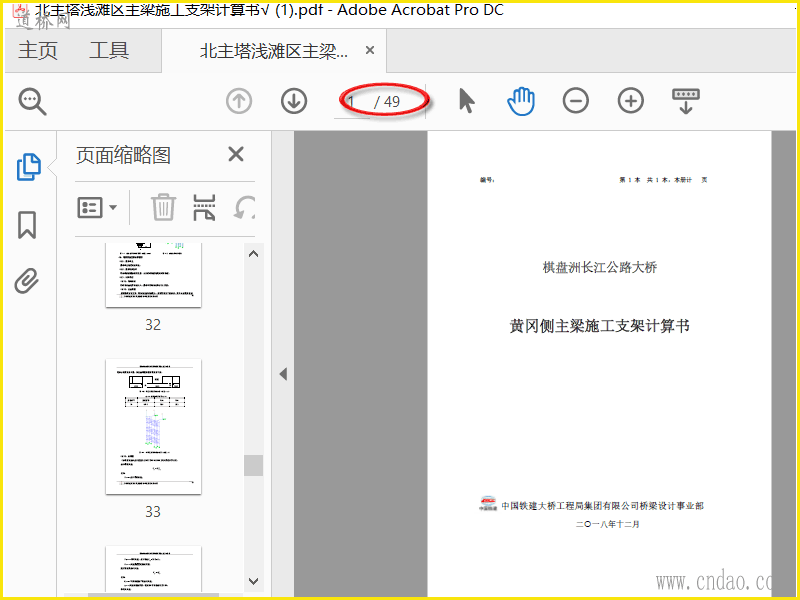Click the 中国铁建大桥工程局 company line
This screenshot has width=800, height=600.
602,506
